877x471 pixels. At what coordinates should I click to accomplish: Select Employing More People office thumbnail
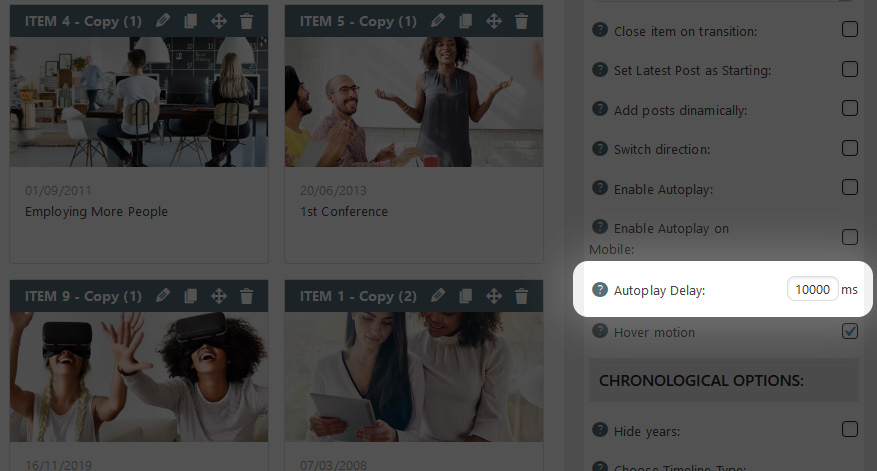(x=139, y=102)
